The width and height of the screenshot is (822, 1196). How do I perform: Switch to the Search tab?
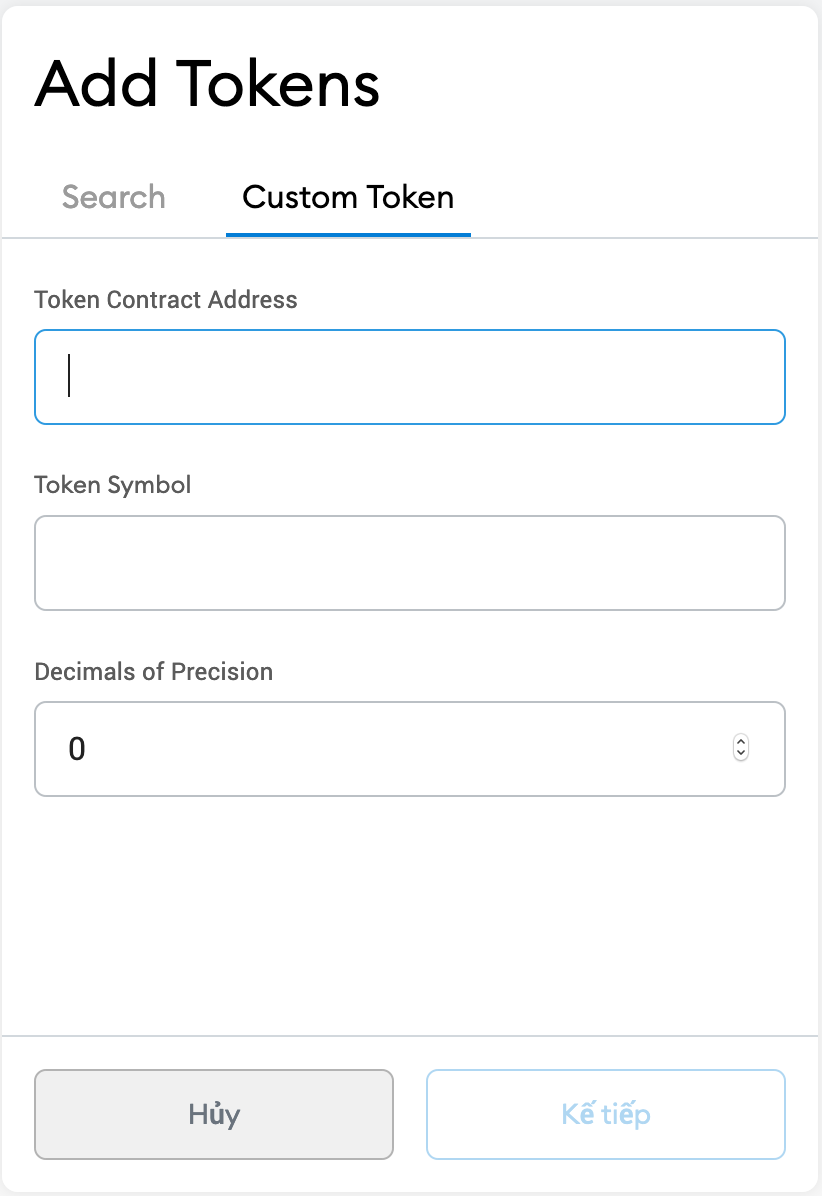[114, 198]
